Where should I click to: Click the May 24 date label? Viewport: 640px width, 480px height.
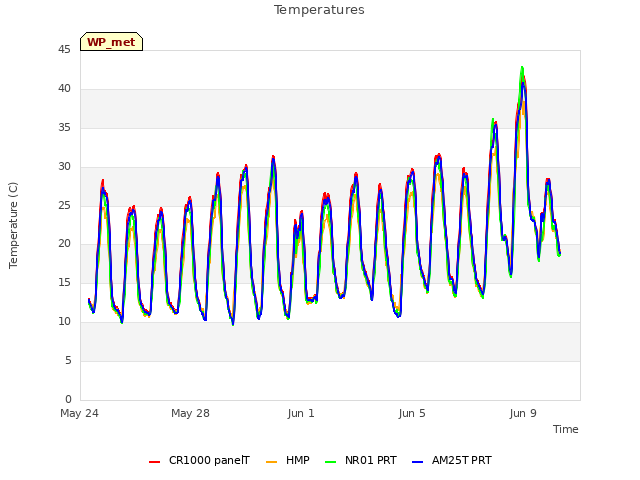(x=79, y=413)
